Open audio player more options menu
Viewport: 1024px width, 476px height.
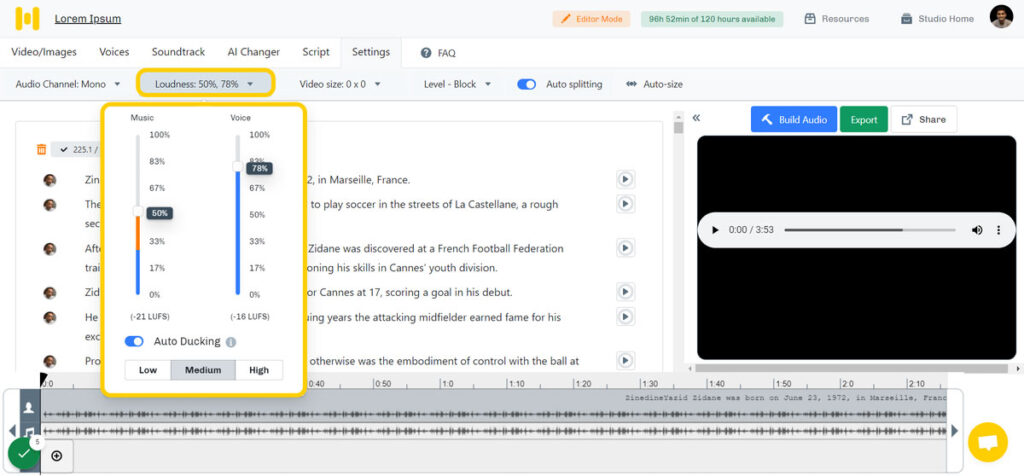998,230
